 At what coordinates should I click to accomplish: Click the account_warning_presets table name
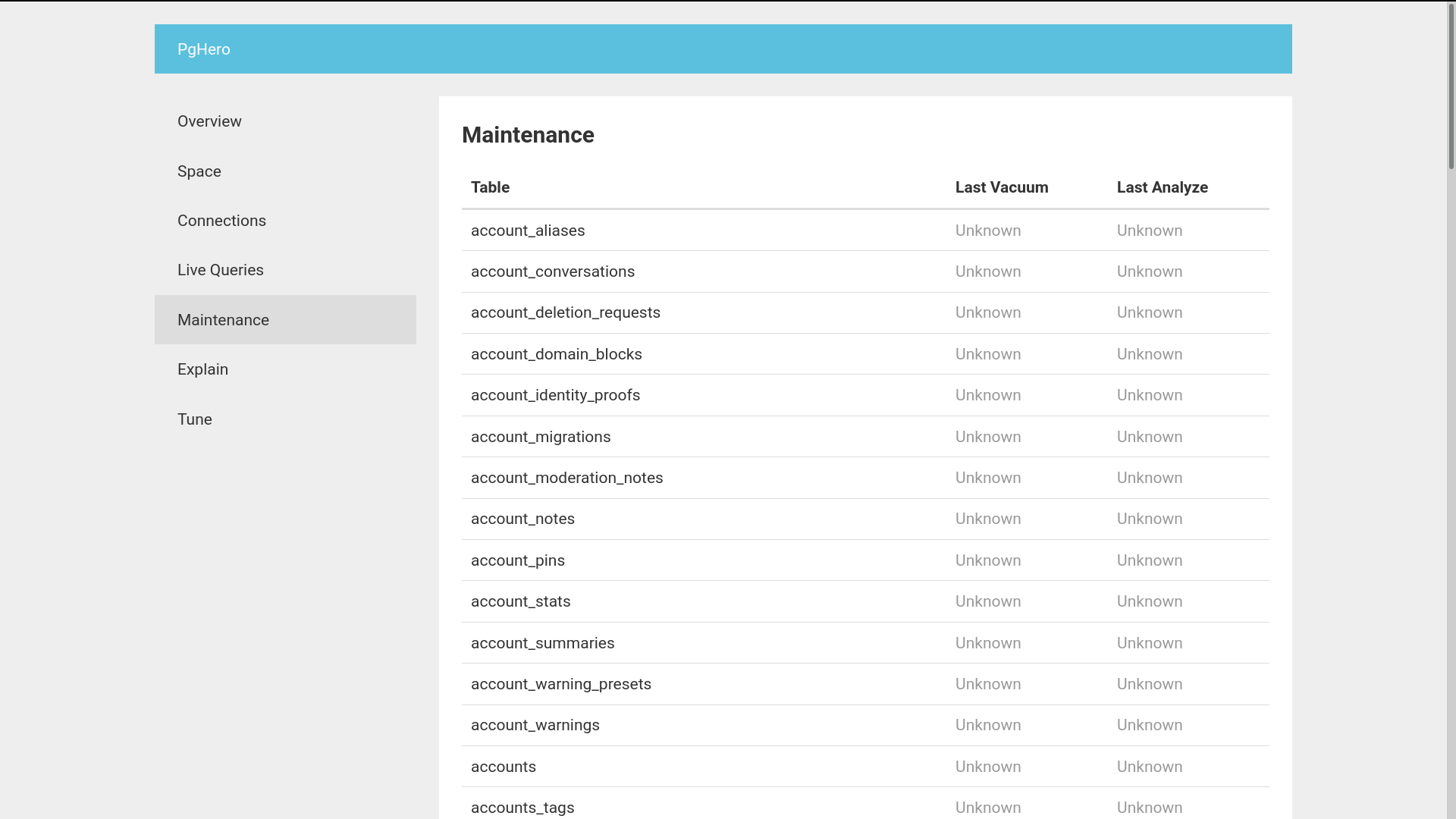point(560,684)
